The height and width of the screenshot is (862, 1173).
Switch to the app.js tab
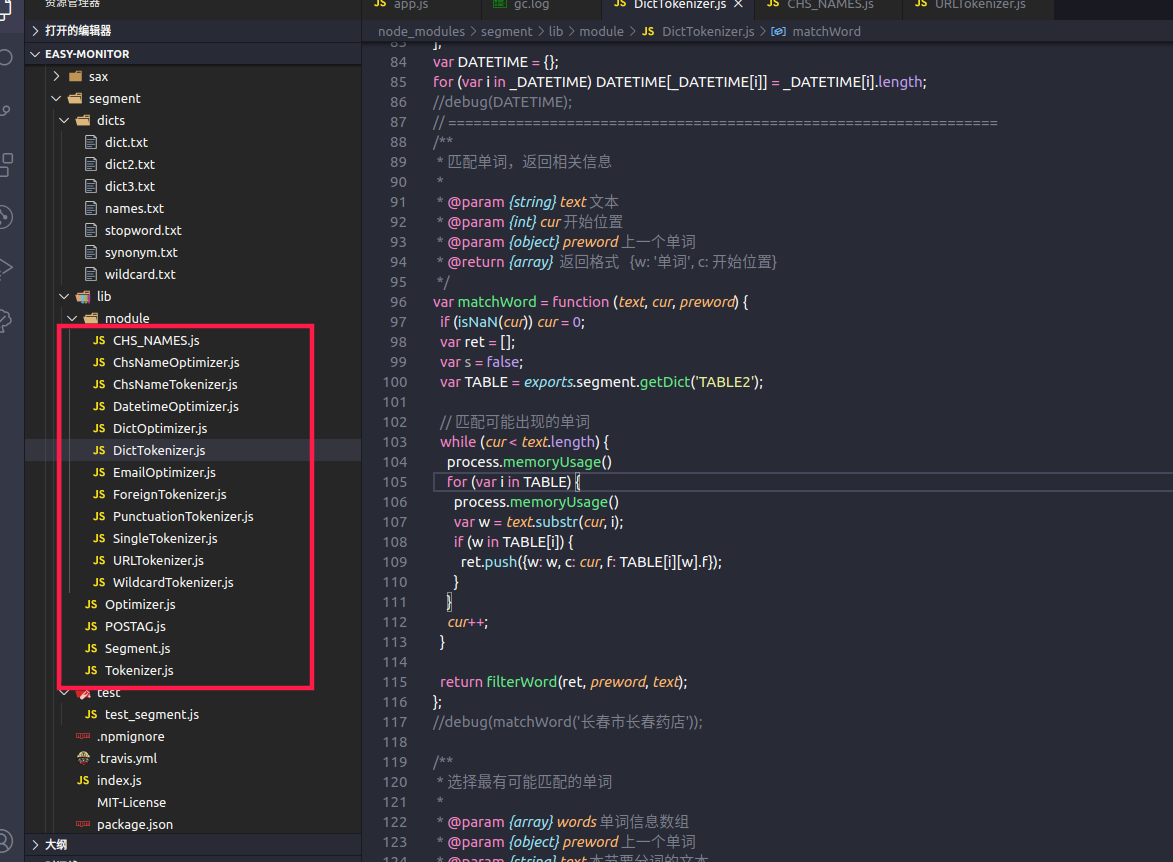[x=410, y=5]
